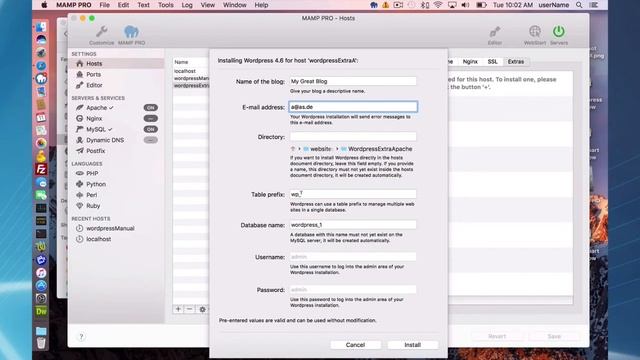Open the Edit menu
This screenshot has height=360, width=640.
point(123,5)
